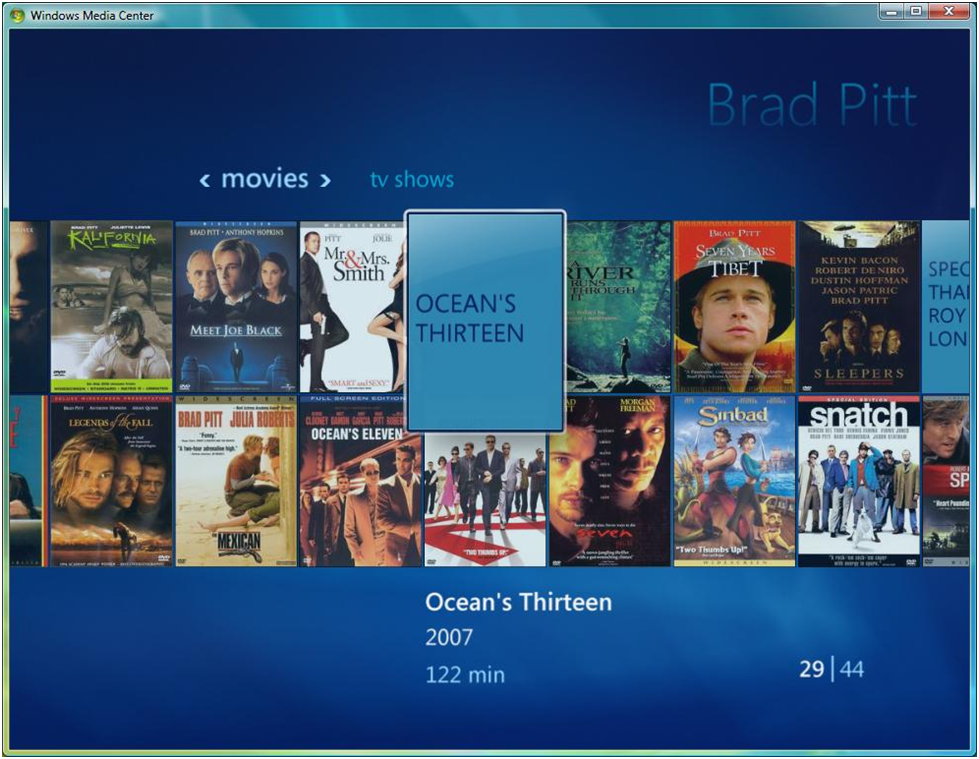Click the 122 min duration text
The image size is (979, 759).
click(x=465, y=675)
